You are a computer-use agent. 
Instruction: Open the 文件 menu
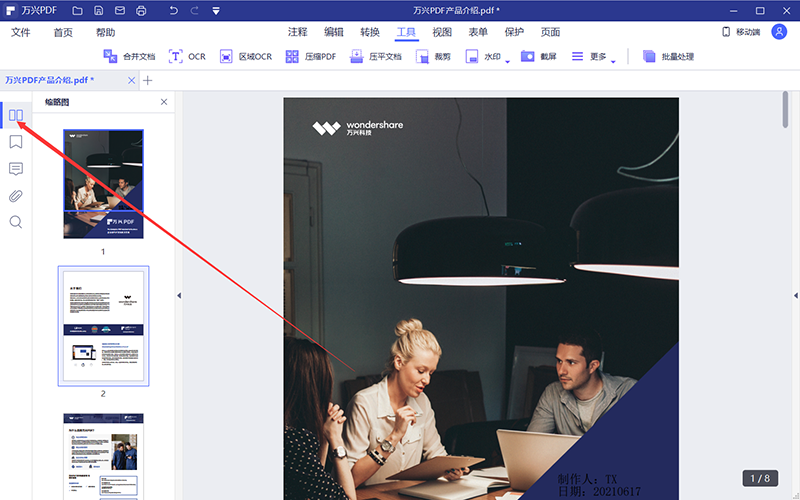tap(21, 33)
